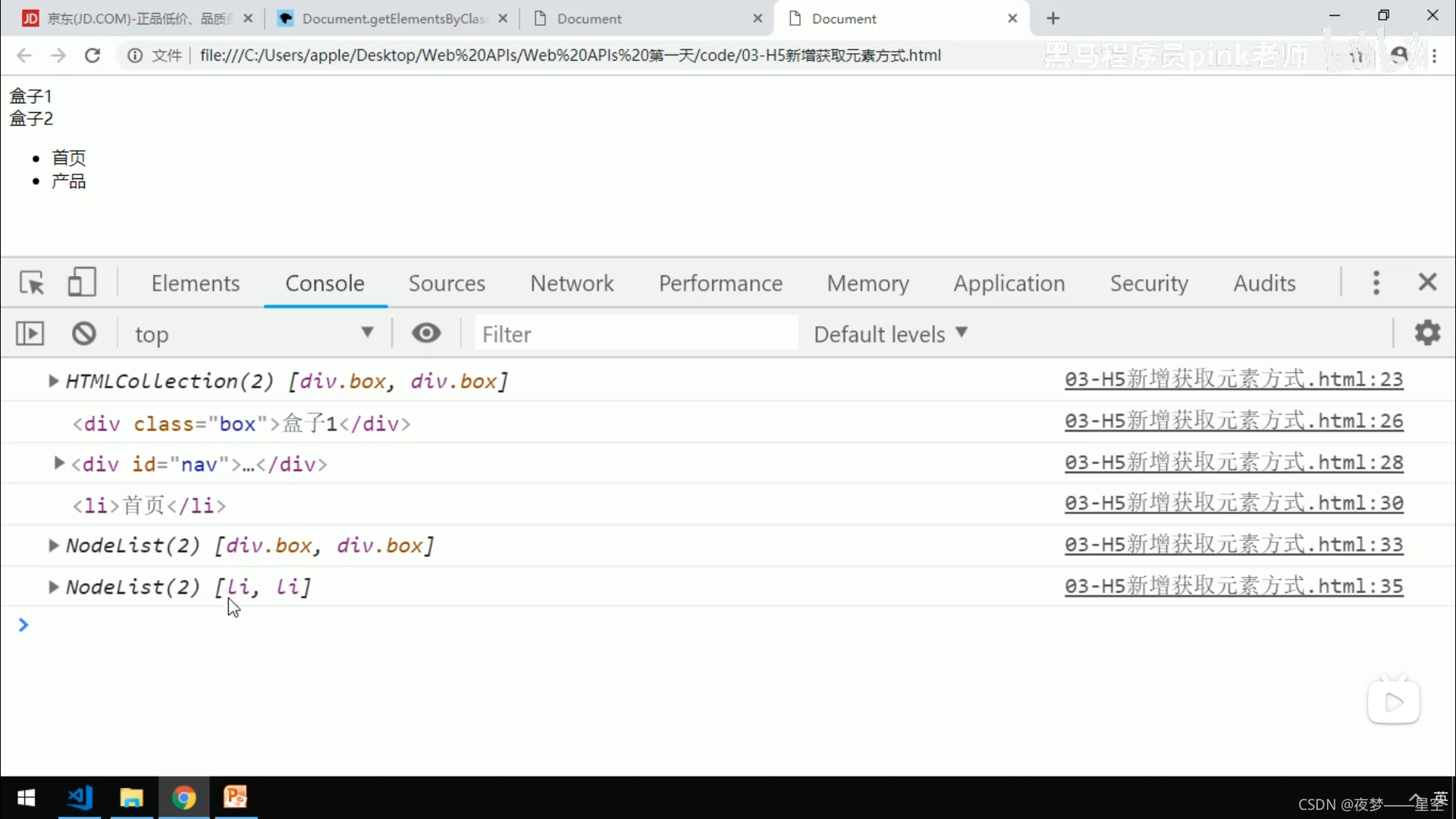Screen dimensions: 1456x819
Task: Open the Audits tab
Action: tap(1264, 283)
